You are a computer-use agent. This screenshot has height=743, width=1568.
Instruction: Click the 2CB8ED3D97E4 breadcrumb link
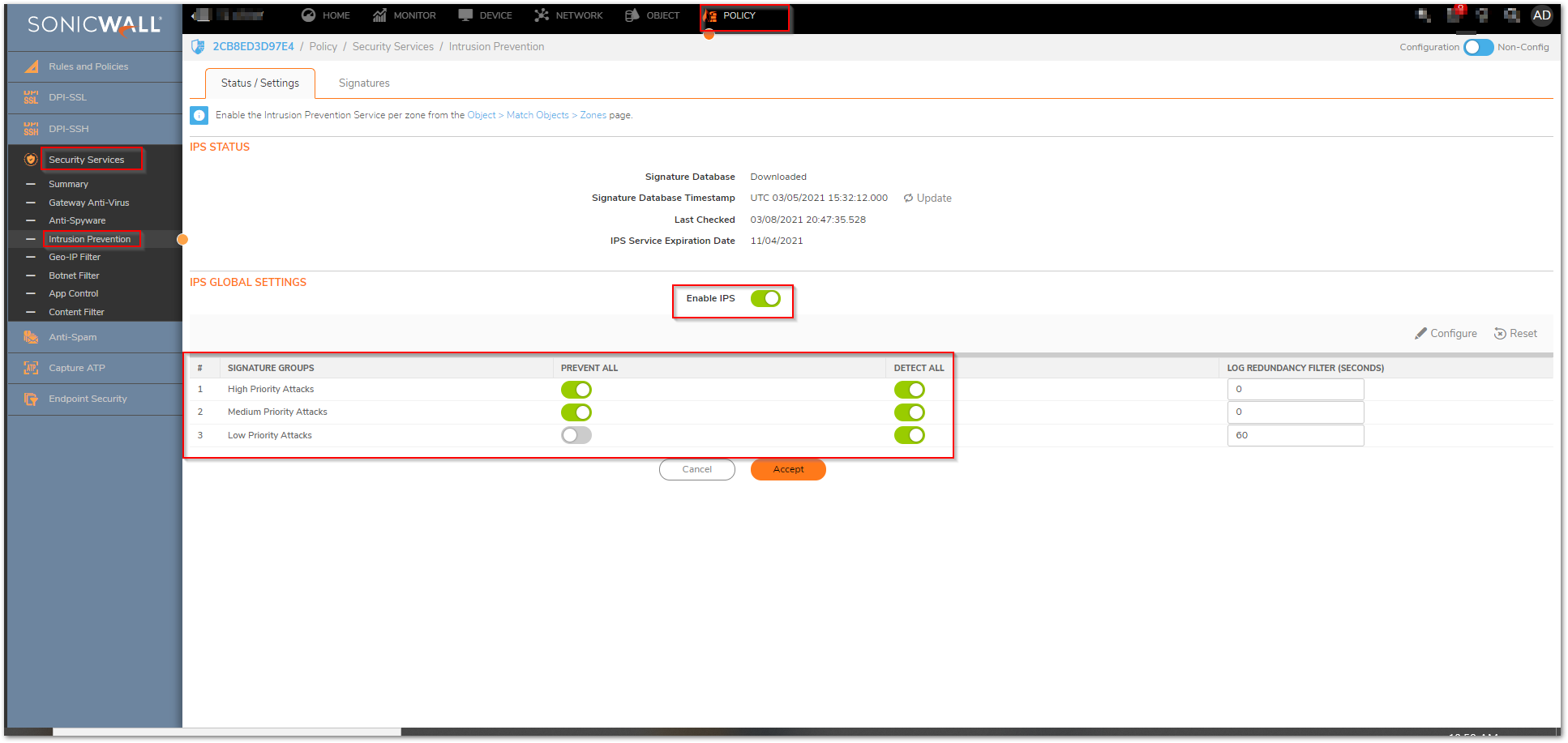coord(253,47)
